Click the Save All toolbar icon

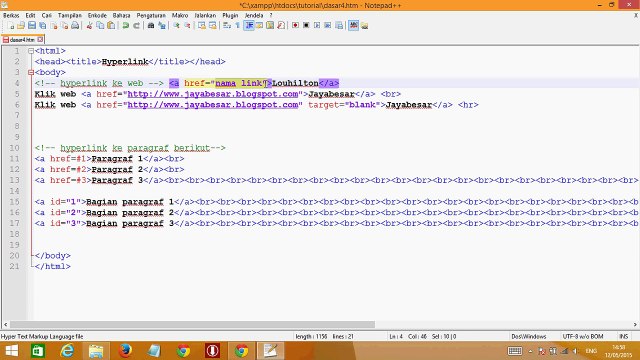pos(42,25)
